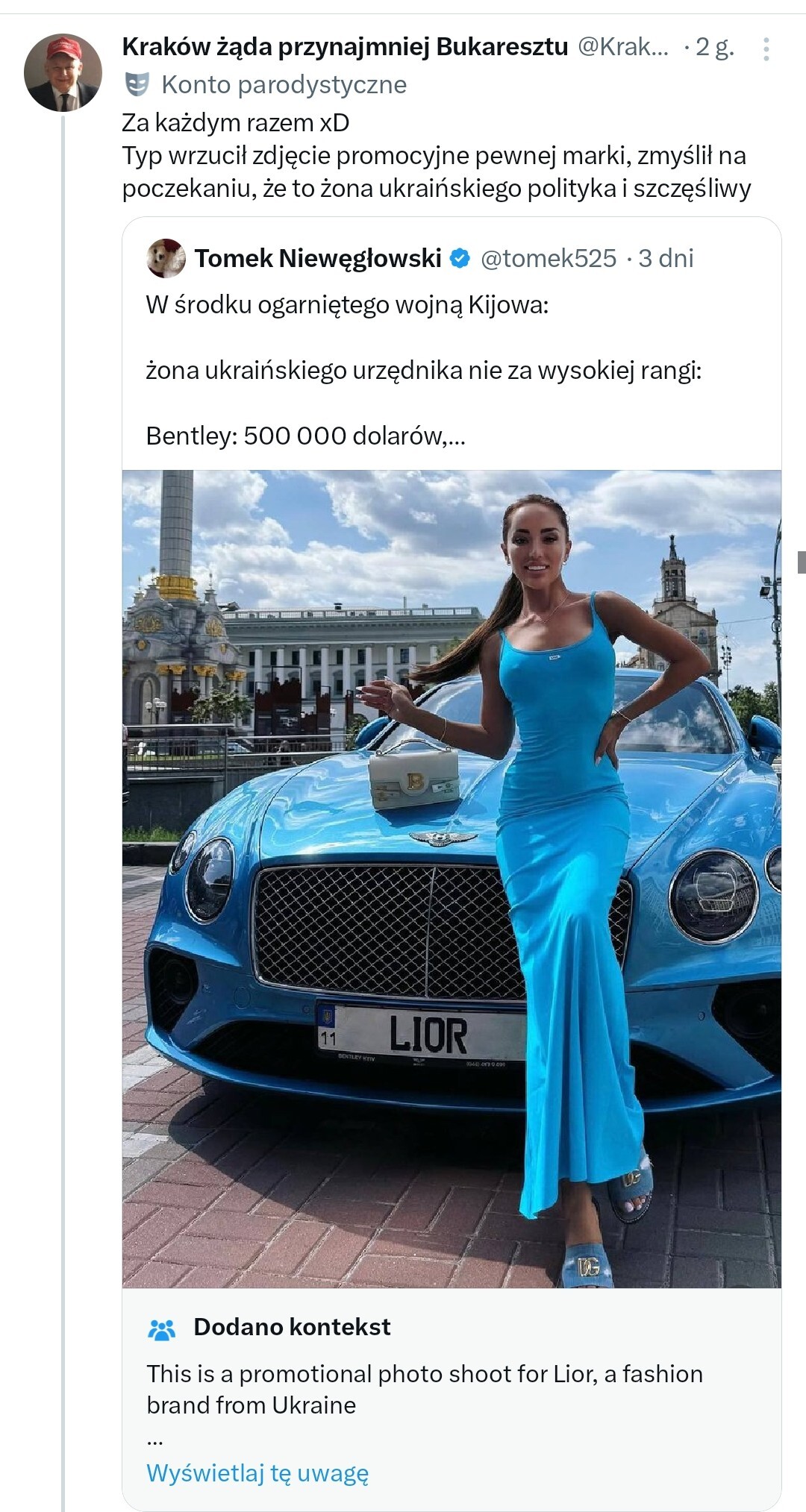The height and width of the screenshot is (1512, 806).
Task: Click the gray scrollbar handle at right edge
Action: tap(802, 562)
